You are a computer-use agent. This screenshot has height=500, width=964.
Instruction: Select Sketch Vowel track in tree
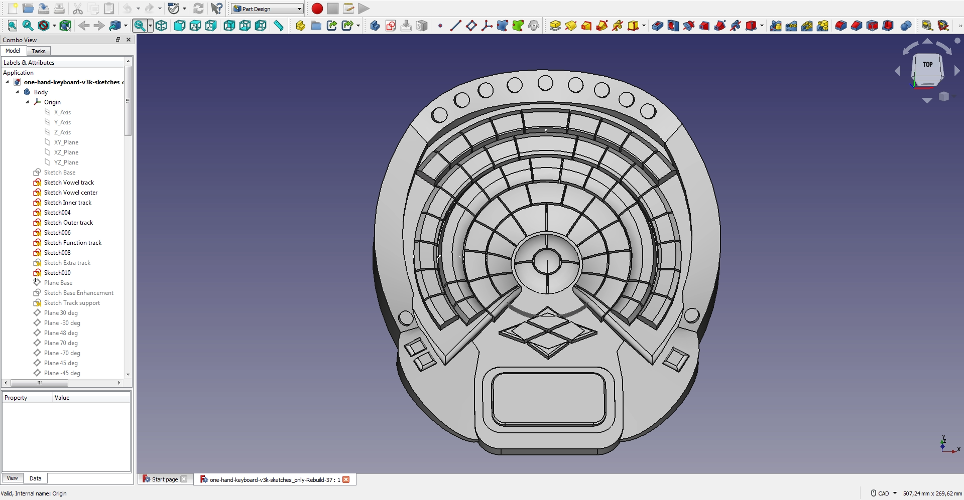[x=68, y=182]
